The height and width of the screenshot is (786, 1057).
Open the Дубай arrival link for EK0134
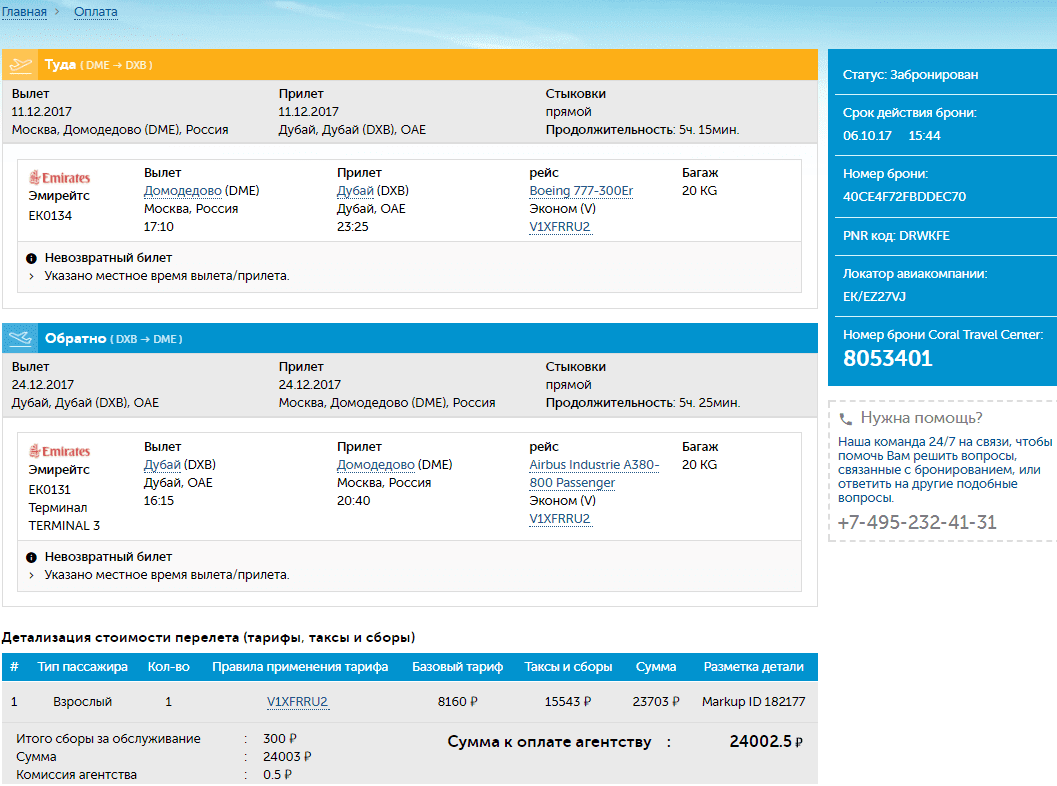[355, 191]
